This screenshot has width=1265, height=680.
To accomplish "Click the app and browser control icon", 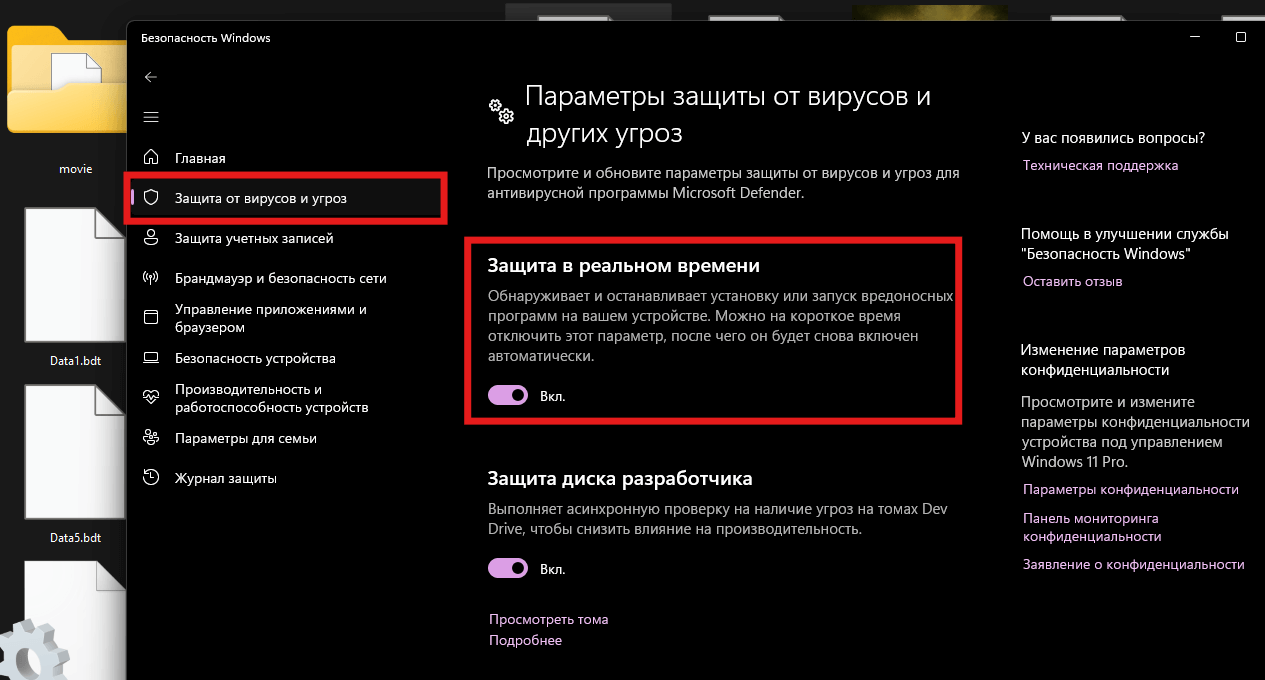I will coord(151,318).
